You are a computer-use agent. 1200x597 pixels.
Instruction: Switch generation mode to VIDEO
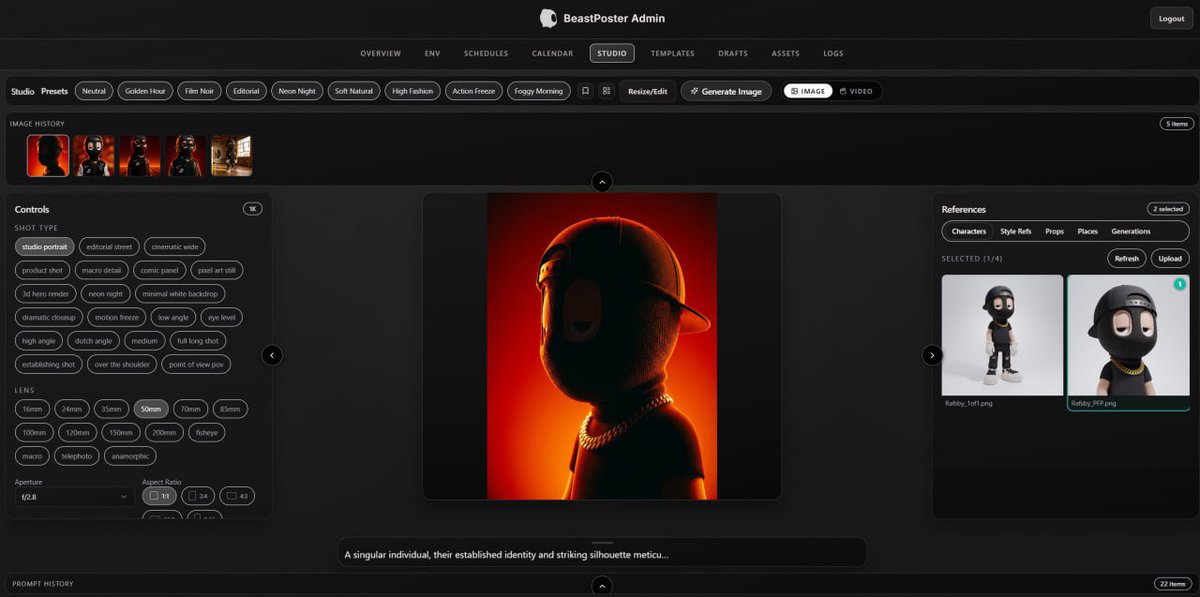pos(857,91)
